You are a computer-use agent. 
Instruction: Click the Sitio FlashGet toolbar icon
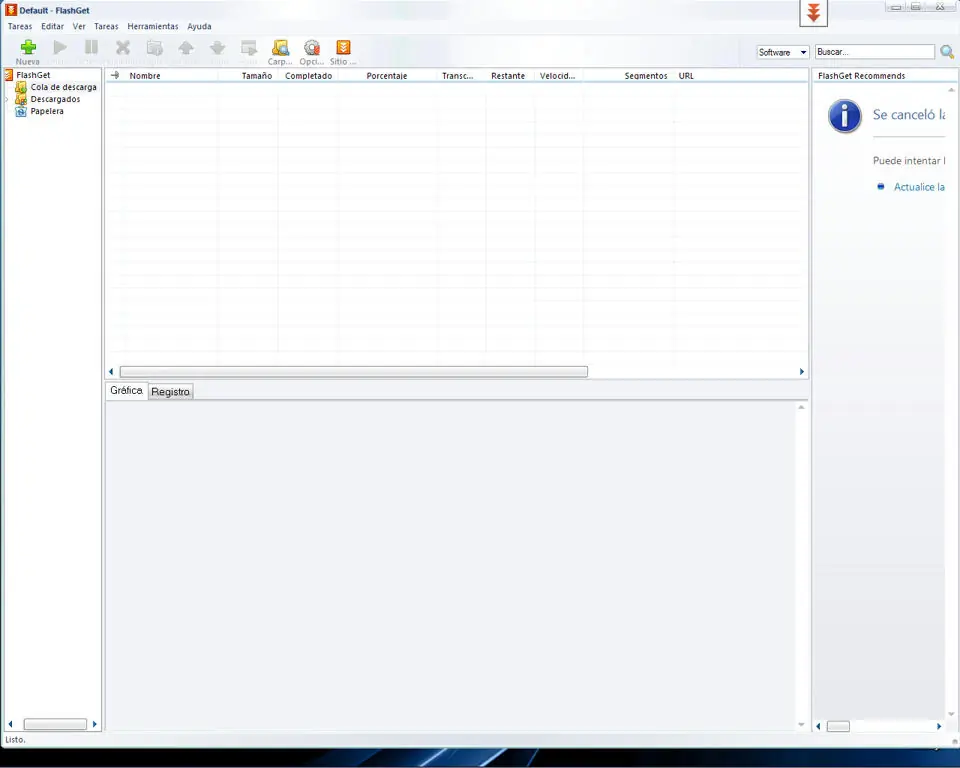tap(343, 47)
